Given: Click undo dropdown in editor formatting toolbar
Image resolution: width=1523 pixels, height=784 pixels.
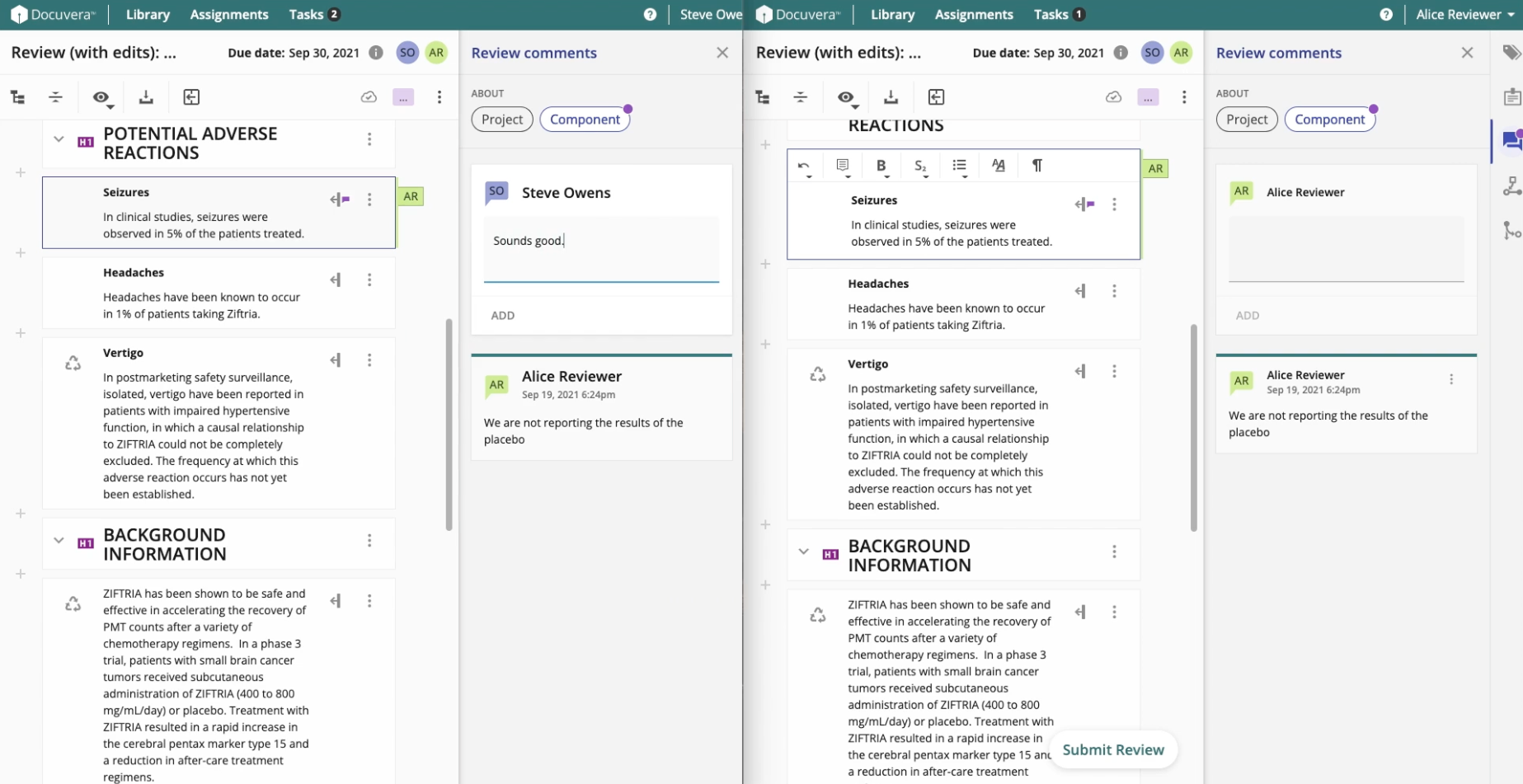Looking at the screenshot, I should point(804,167).
